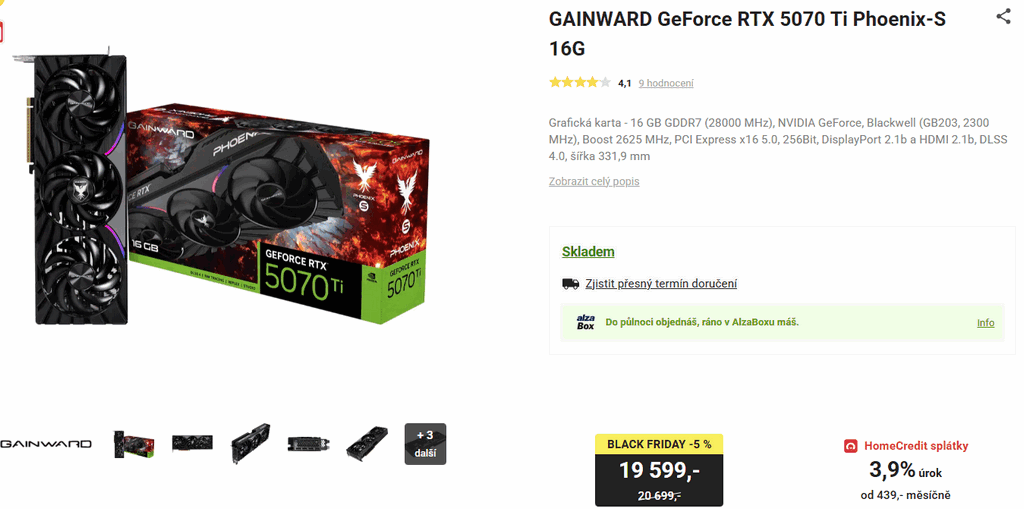Viewport: 1024px width, 509px height.
Task: Click the star rating icons
Action: (x=580, y=82)
